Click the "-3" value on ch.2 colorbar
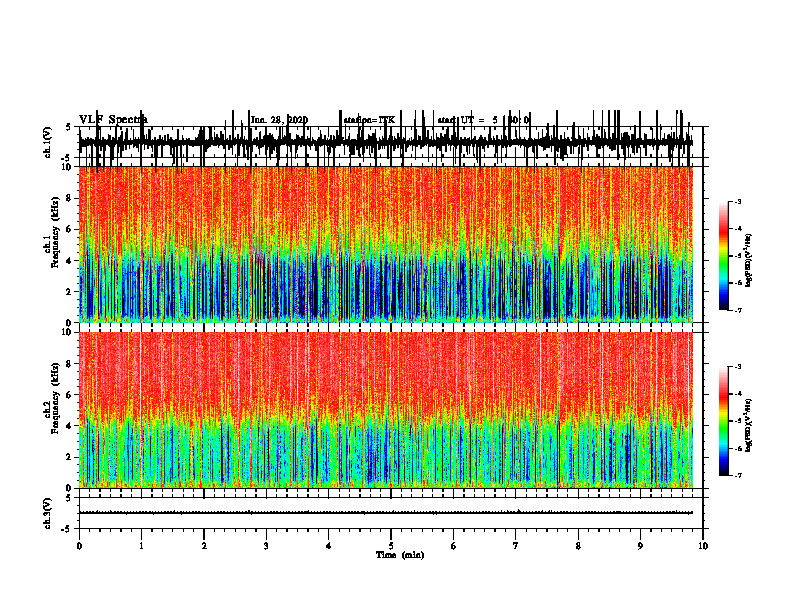The height and width of the screenshot is (612, 792). coord(738,367)
